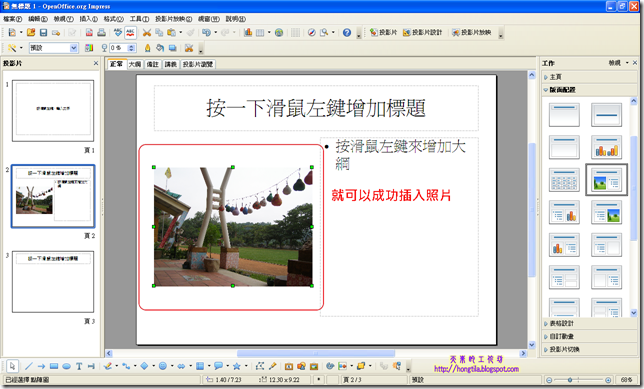The width and height of the screenshot is (644, 389).
Task: Open dropdown arrow next to Undo icon
Action: pyautogui.click(x=215, y=32)
